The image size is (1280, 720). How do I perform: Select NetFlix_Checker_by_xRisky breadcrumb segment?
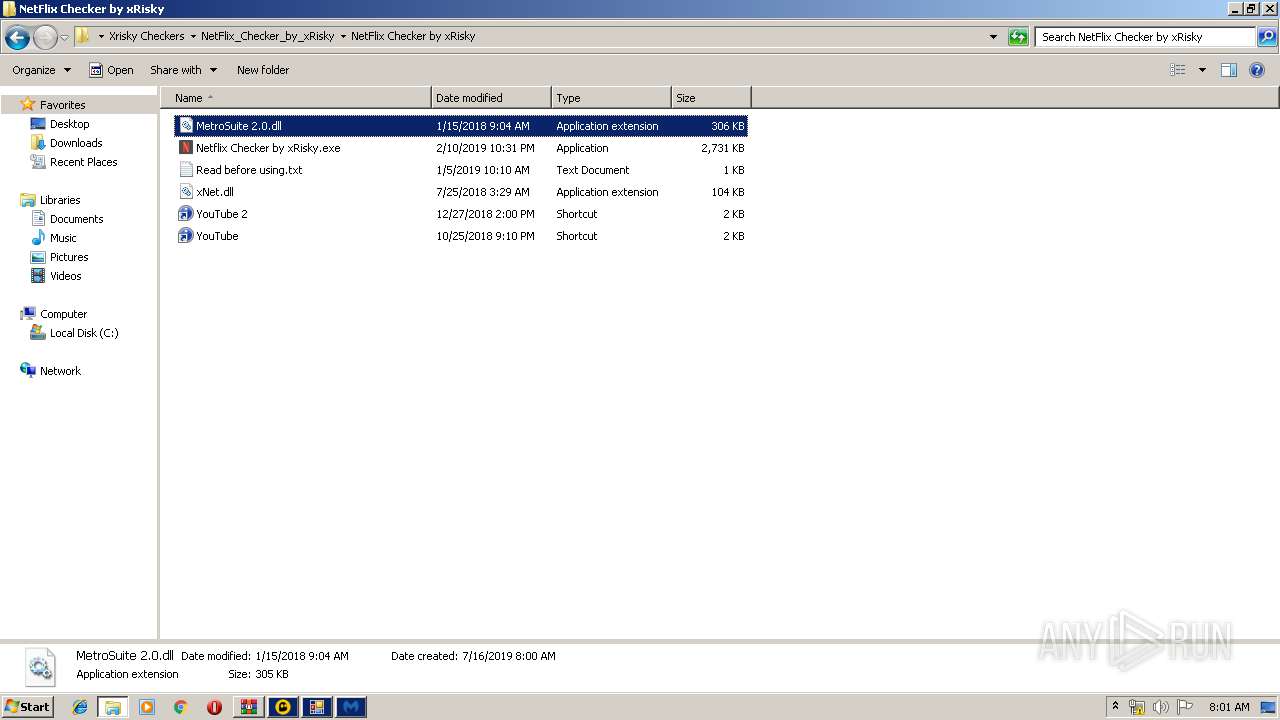pyautogui.click(x=267, y=36)
